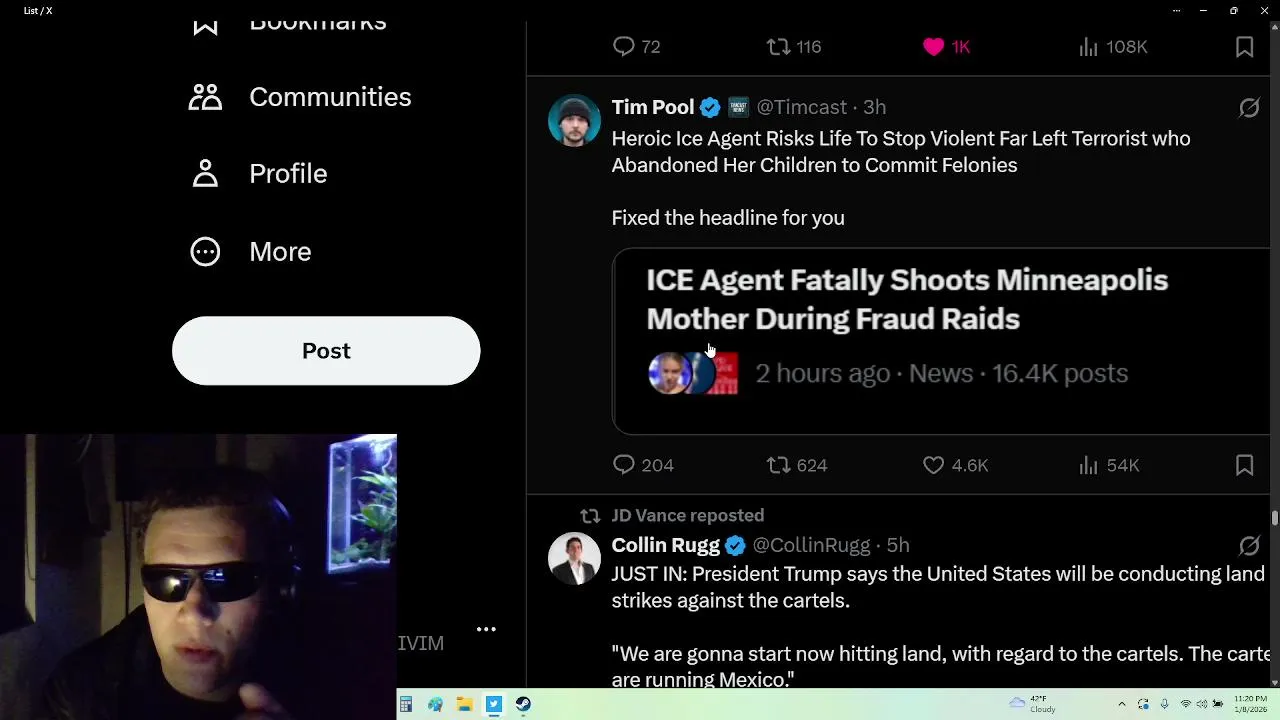Click the scrollbar down arrow
1280x720 pixels.
pyautogui.click(x=1274, y=682)
